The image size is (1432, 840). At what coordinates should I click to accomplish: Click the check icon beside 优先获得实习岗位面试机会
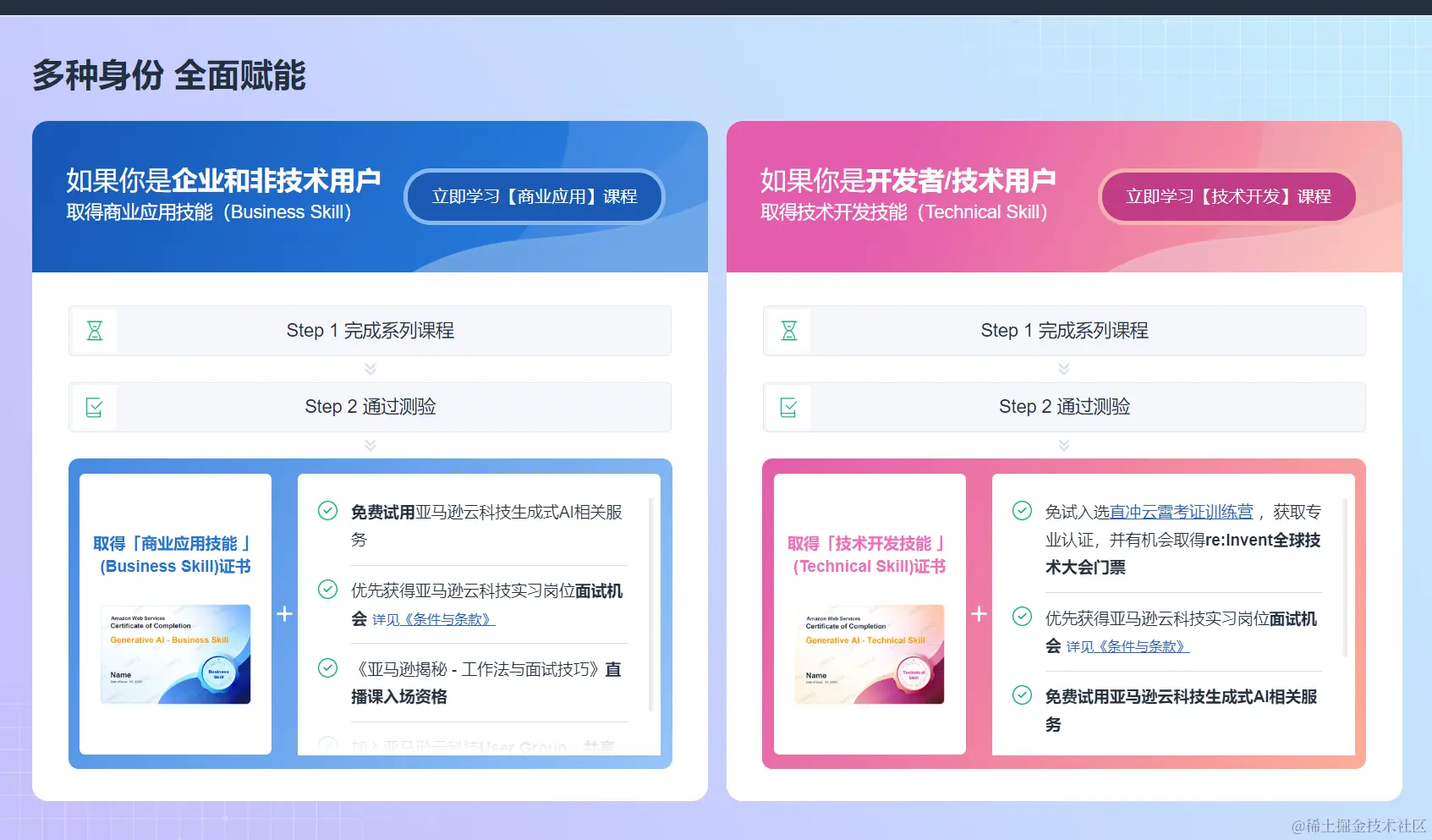(327, 590)
